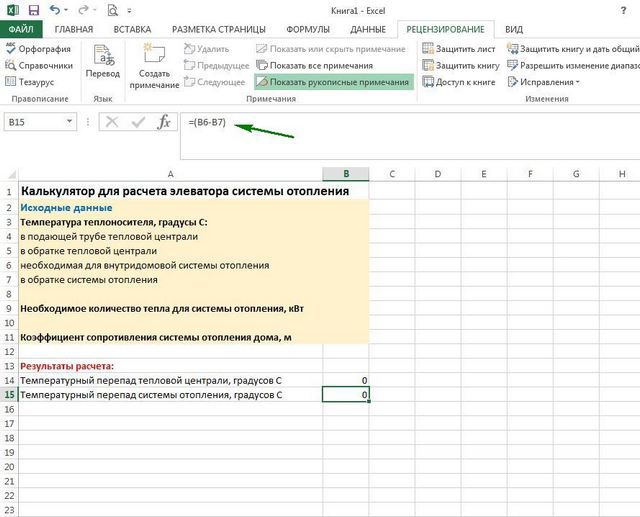Click Защитить лист to protect sheet

coord(460,48)
